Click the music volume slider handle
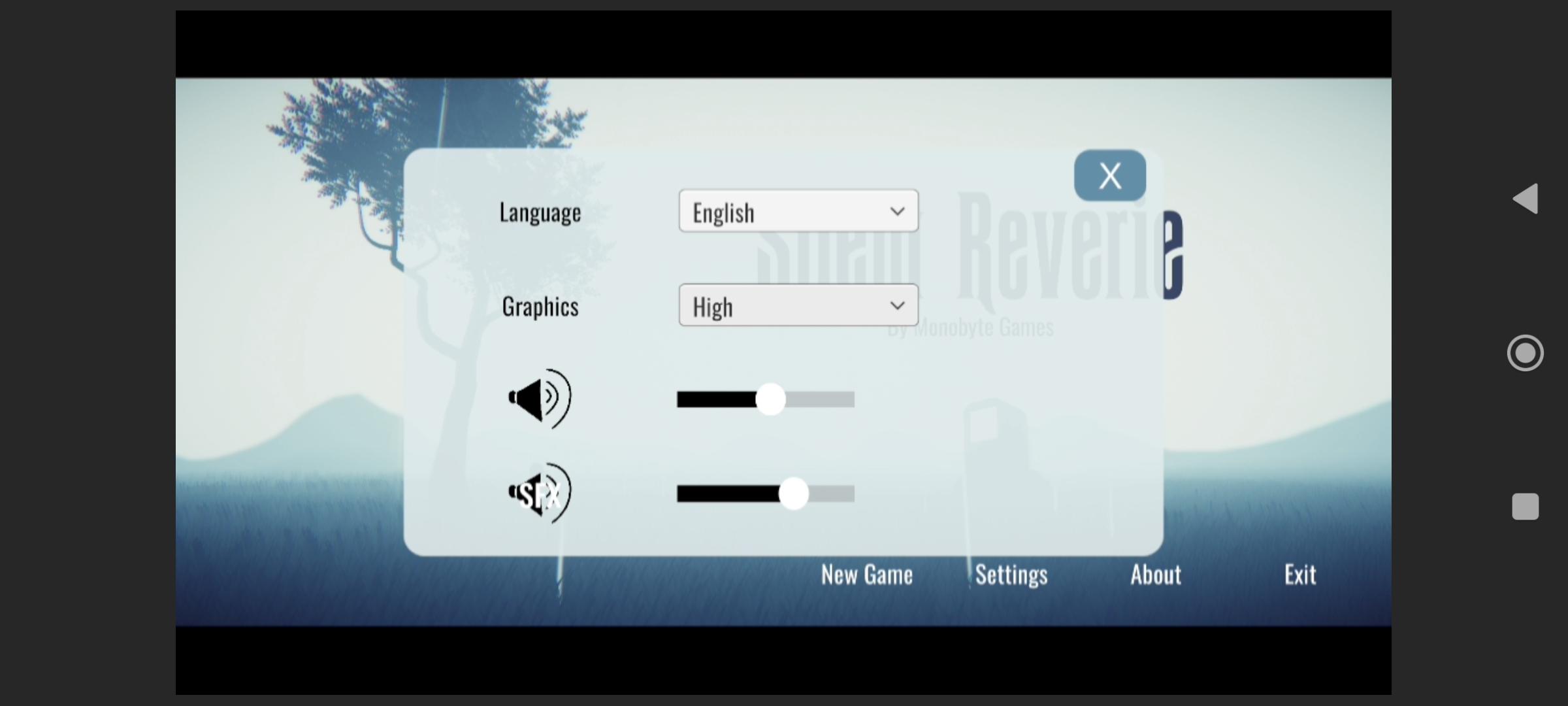Screen dimensions: 1568x706 (770, 399)
